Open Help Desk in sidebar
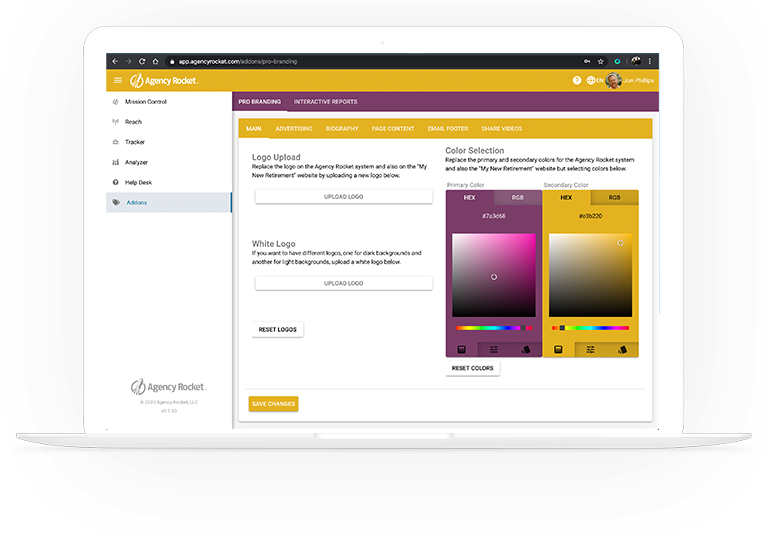 (169, 182)
